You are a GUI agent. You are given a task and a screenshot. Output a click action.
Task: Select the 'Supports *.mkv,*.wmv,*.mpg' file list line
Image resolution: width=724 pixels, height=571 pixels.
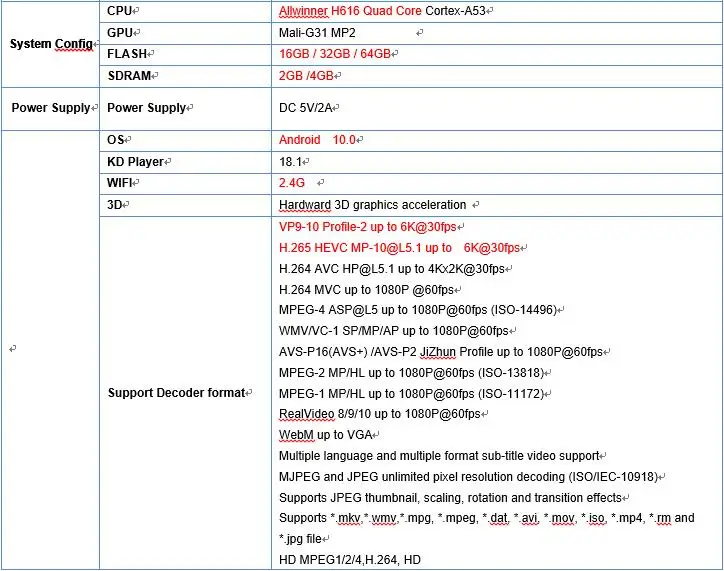(x=487, y=518)
